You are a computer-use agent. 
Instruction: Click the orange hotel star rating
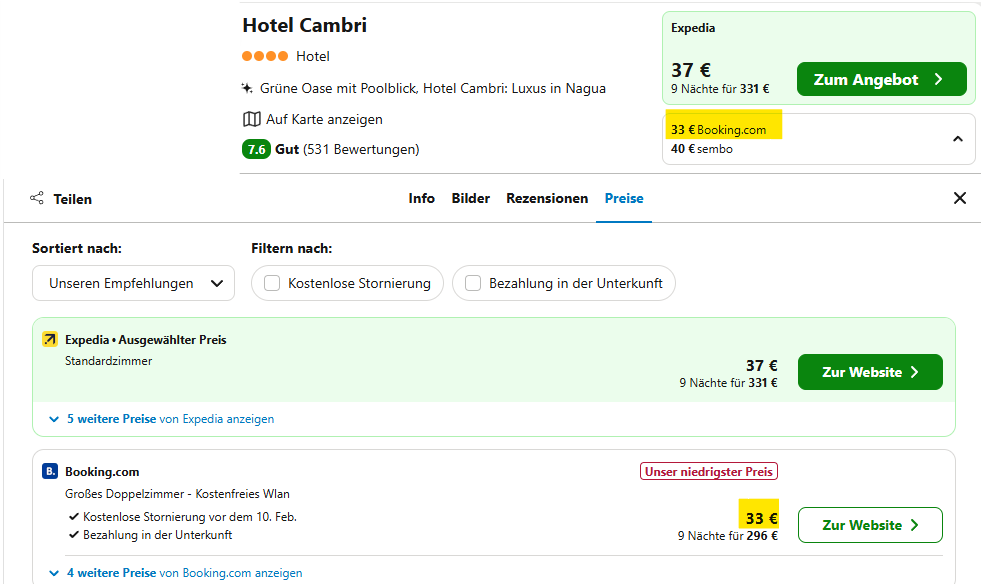(x=265, y=56)
